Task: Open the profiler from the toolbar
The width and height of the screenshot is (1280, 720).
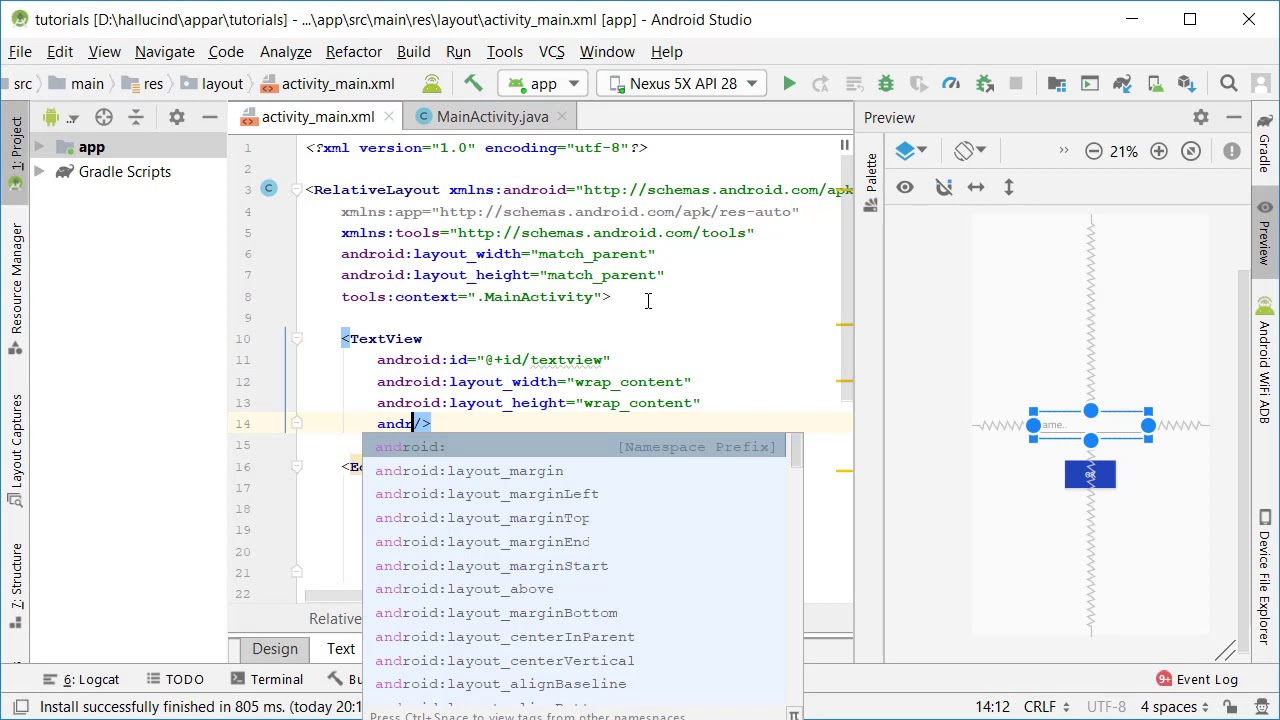Action: (x=951, y=84)
